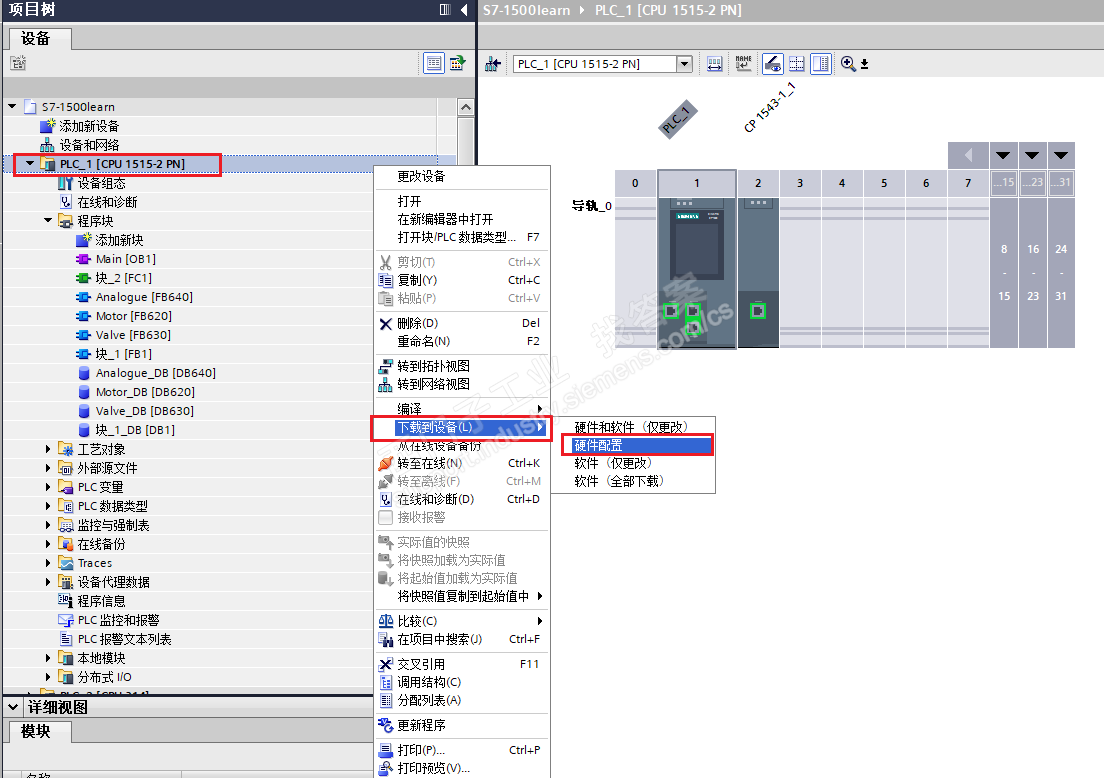Collapse the PLC_1 [CPU 1515-2 PN] node
The width and height of the screenshot is (1104, 778).
pyautogui.click(x=30, y=163)
